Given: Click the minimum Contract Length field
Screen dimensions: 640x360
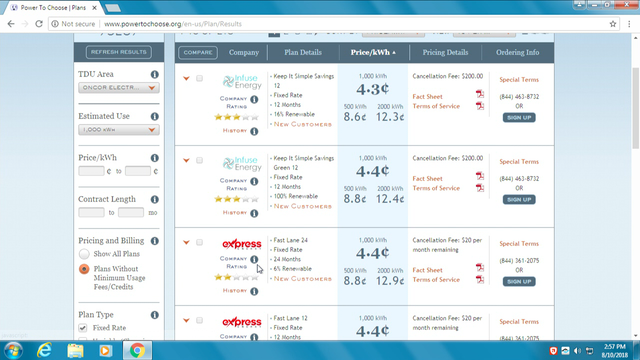Looking at the screenshot, I should point(91,213).
